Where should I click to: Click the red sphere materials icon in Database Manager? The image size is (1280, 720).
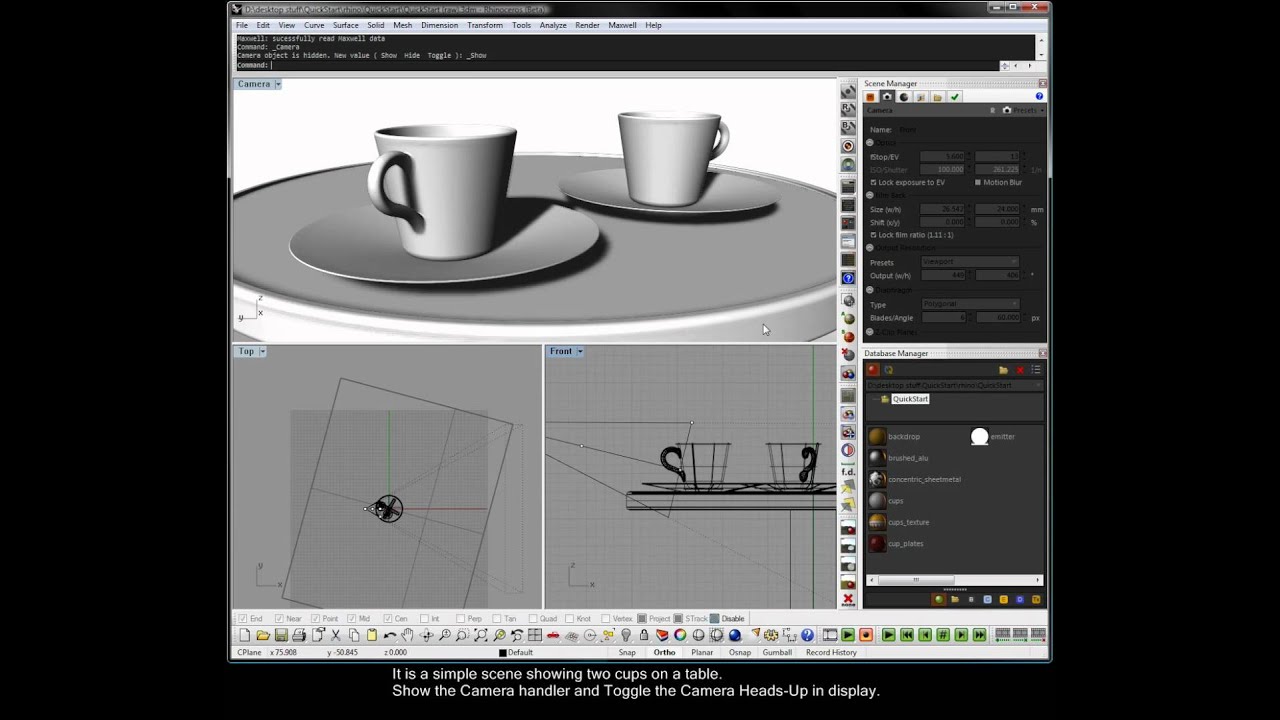[x=873, y=370]
